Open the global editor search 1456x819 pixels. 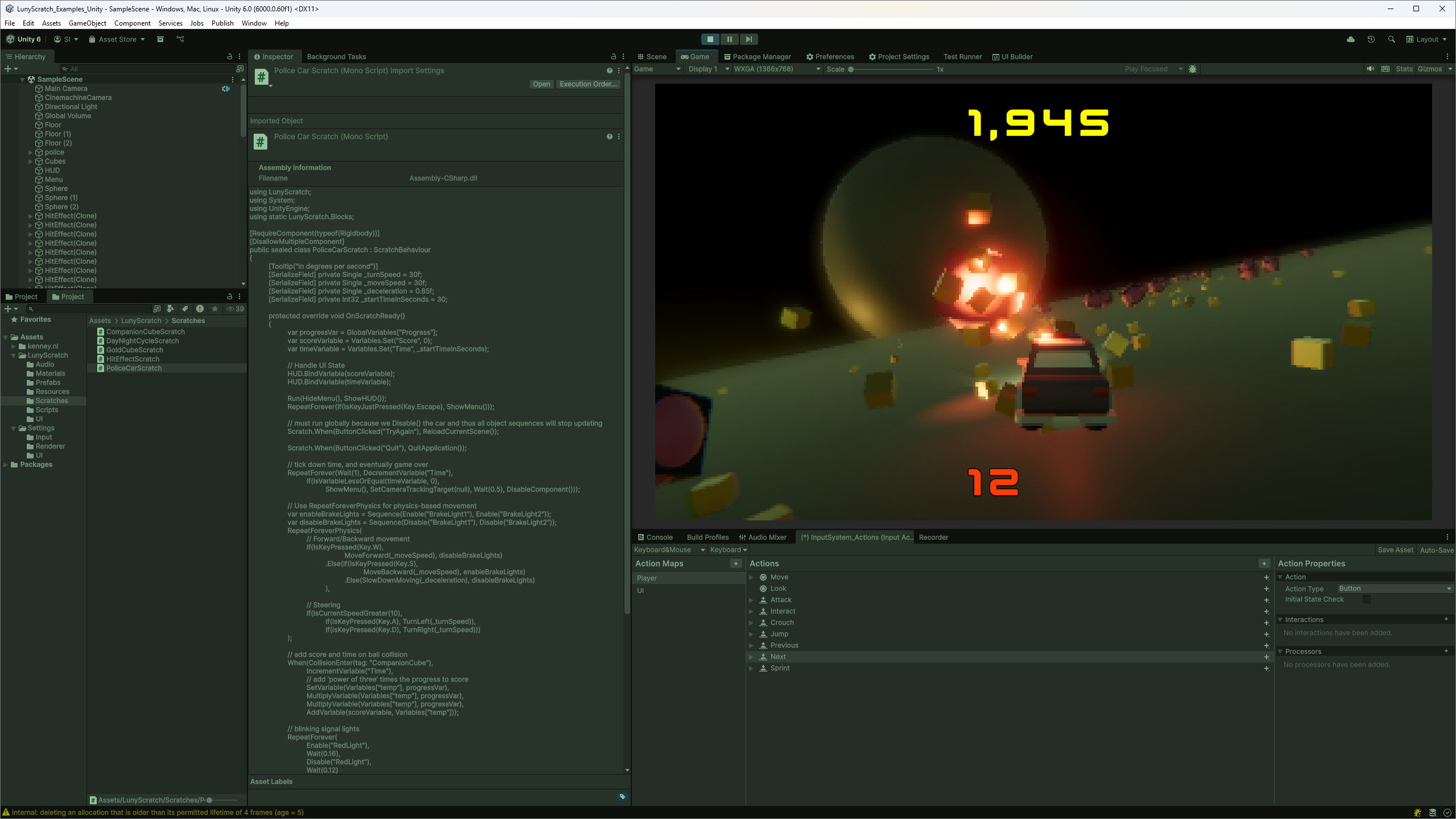point(1392,39)
